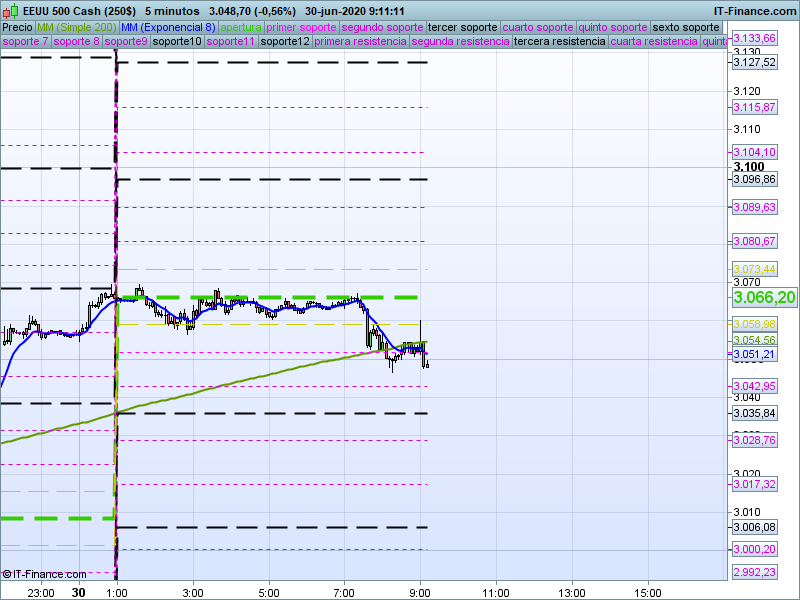This screenshot has height=600, width=800.
Task: Click the IT-Finance.com link at top right
Action: coord(755,11)
